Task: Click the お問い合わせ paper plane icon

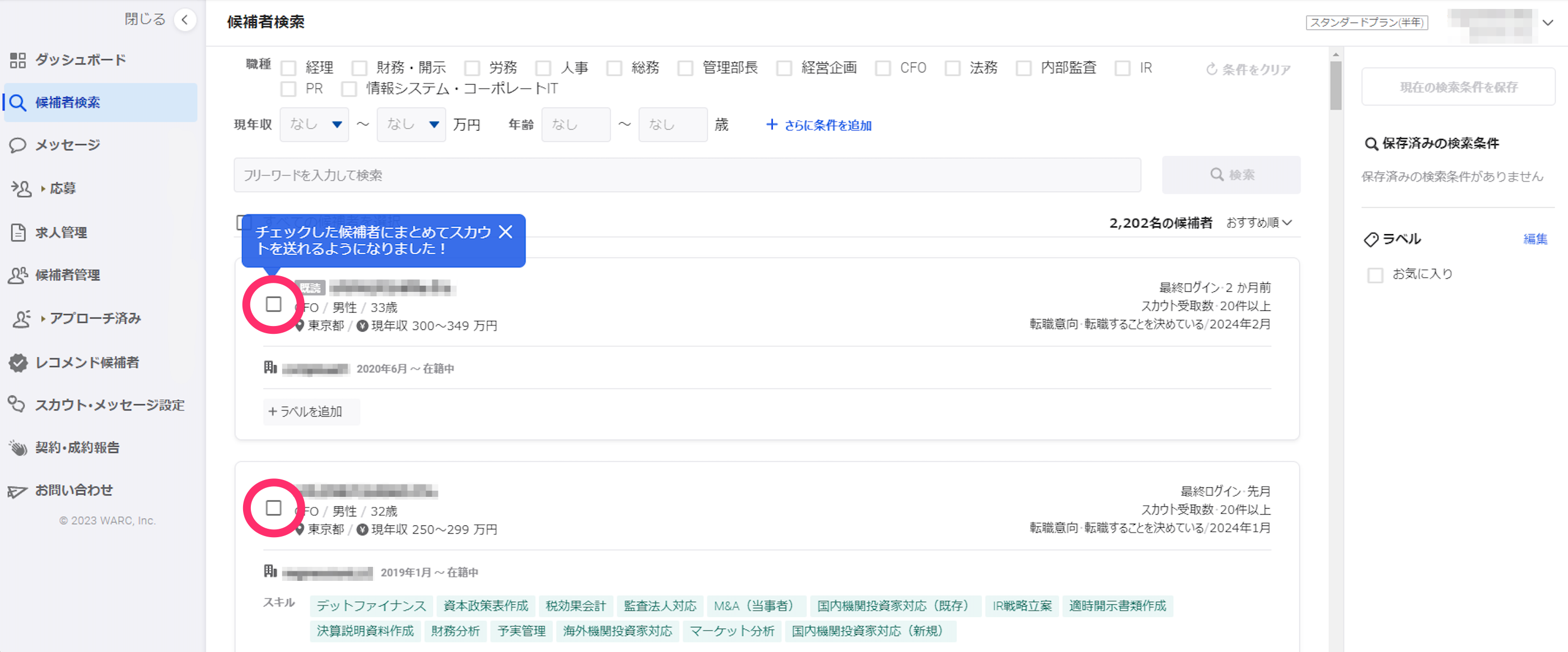Action: tap(18, 491)
